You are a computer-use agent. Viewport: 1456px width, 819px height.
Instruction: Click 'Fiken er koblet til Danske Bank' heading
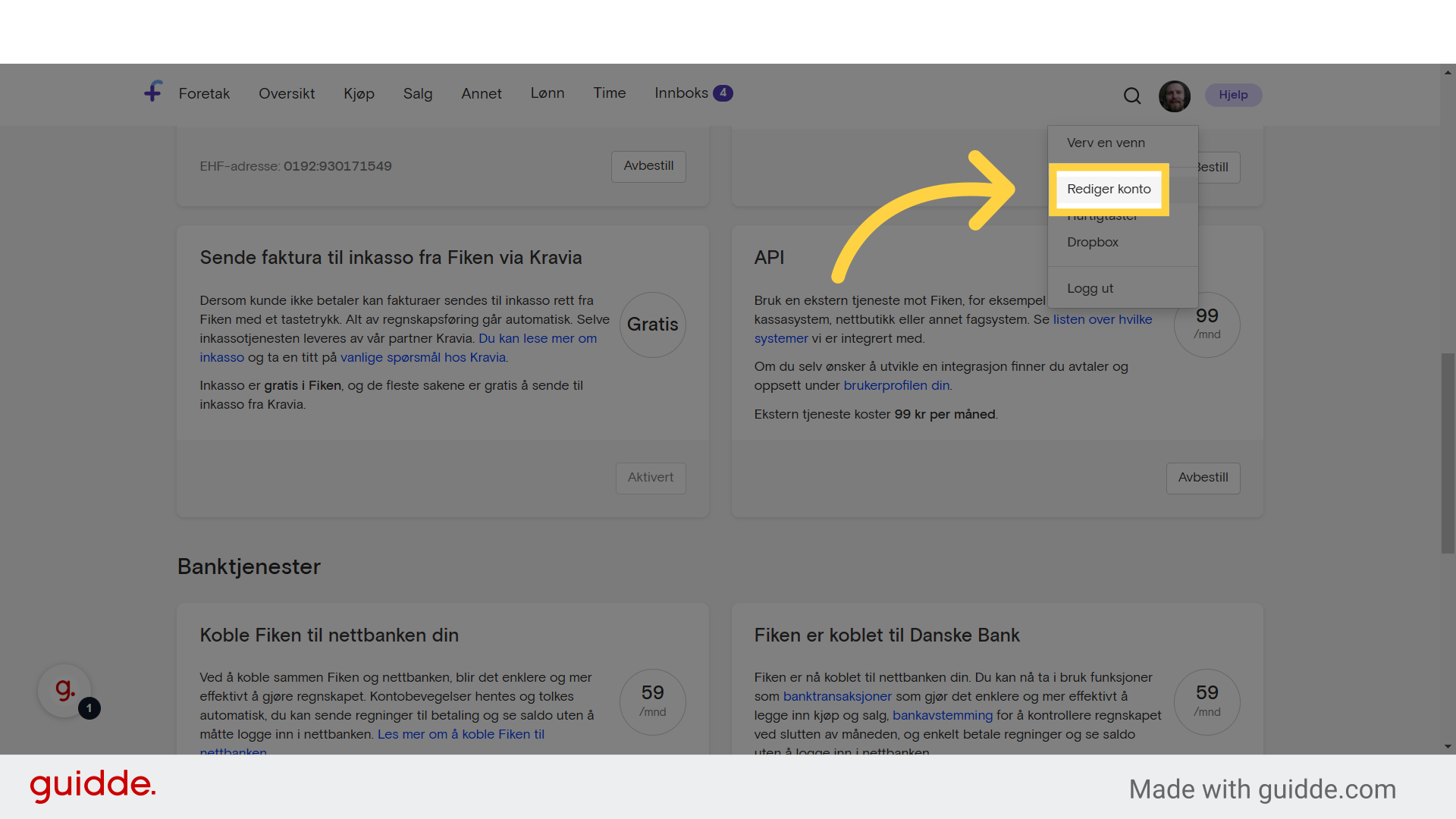point(886,635)
